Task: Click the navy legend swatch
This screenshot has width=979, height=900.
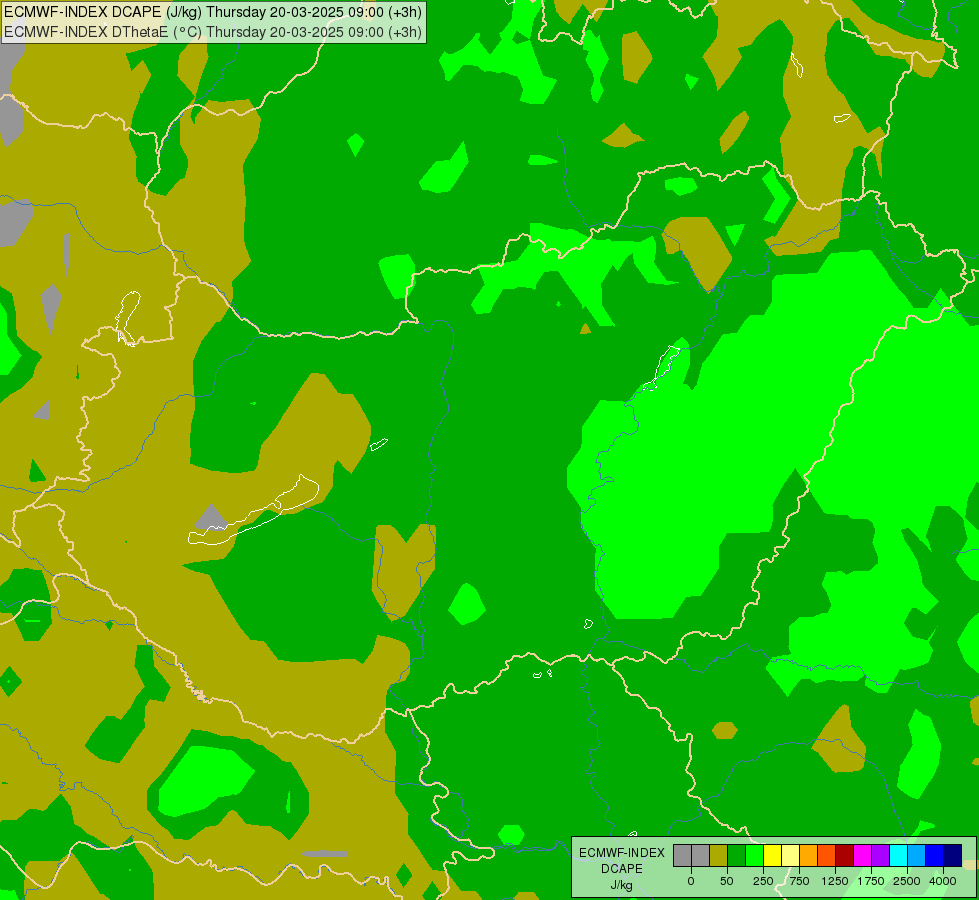Action: point(953,855)
